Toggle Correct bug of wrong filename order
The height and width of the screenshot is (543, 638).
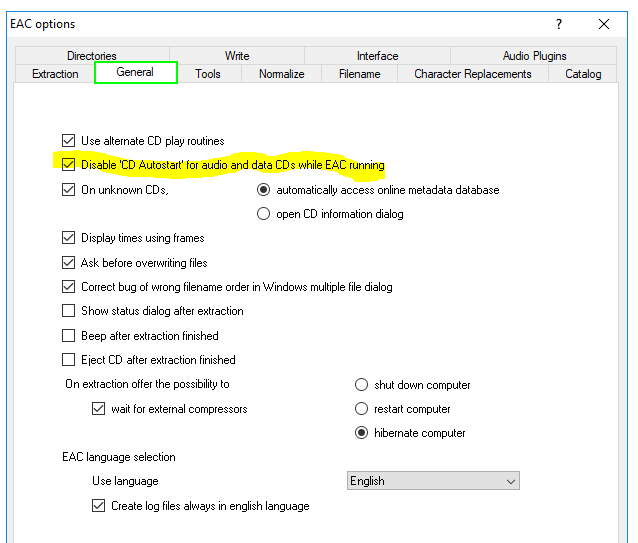click(68, 287)
